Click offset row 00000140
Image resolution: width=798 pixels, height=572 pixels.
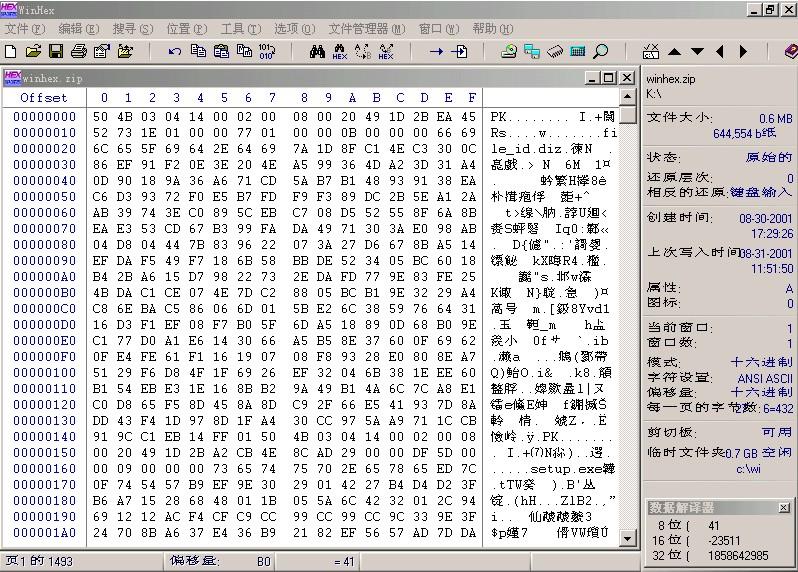click(45, 437)
